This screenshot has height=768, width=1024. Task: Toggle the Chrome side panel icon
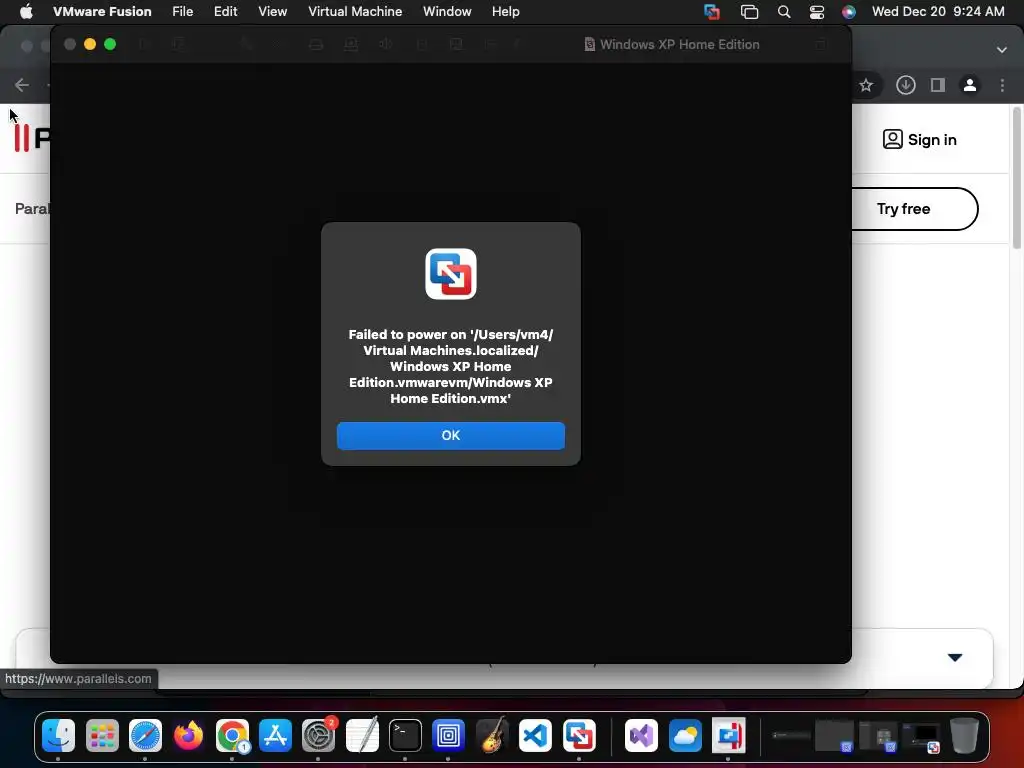(938, 85)
